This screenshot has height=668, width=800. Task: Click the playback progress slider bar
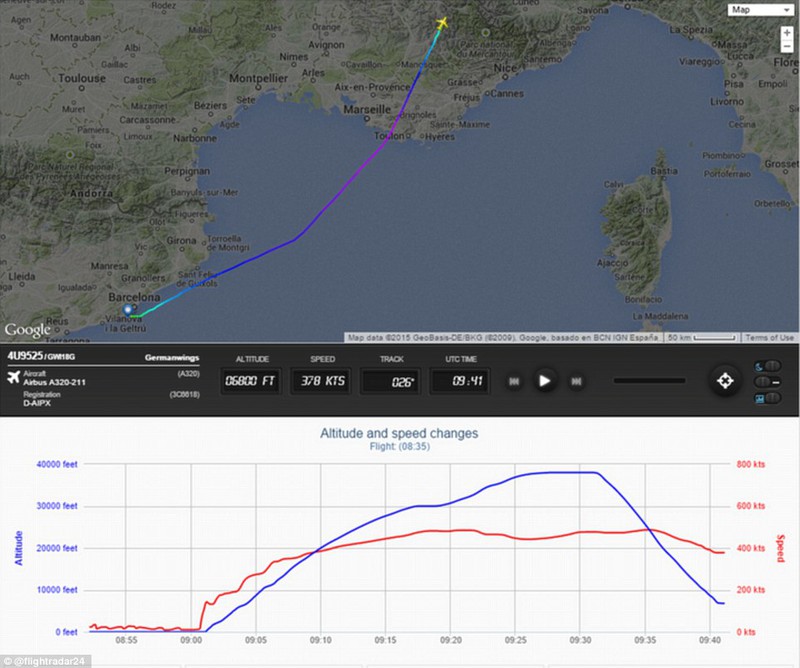click(x=649, y=381)
